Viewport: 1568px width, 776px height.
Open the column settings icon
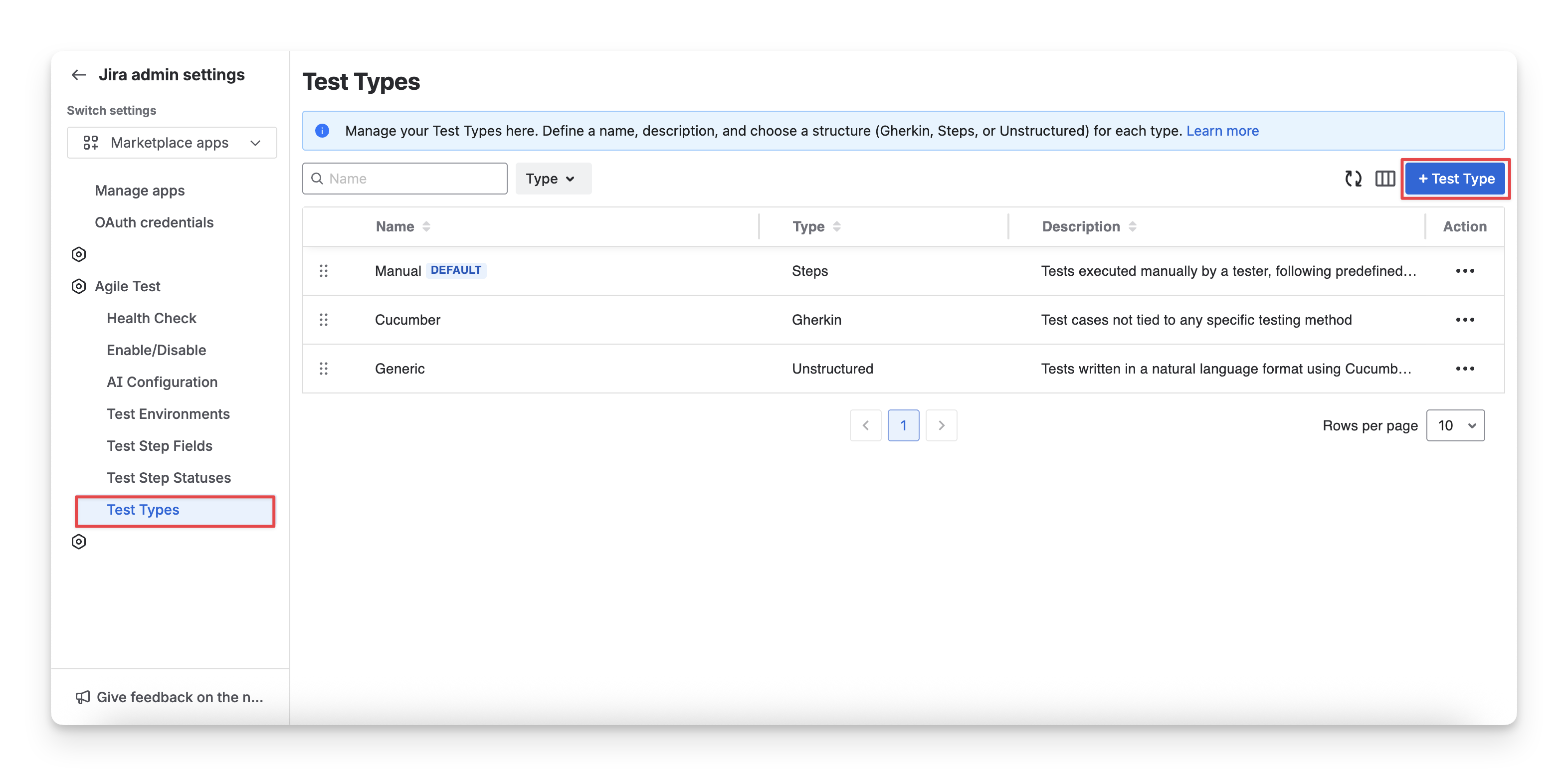[x=1385, y=179]
